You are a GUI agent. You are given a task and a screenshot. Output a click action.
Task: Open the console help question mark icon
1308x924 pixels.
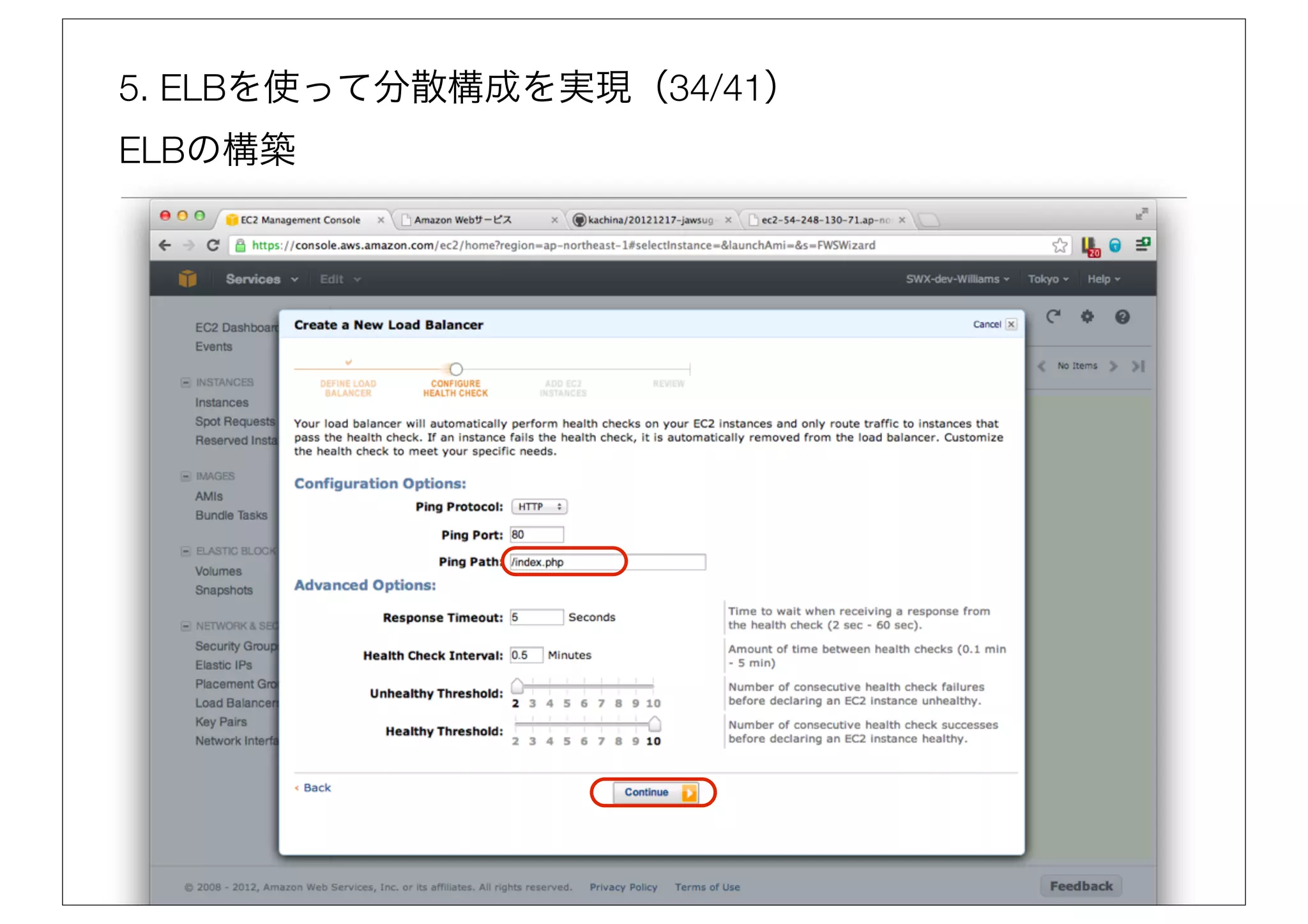[1122, 317]
